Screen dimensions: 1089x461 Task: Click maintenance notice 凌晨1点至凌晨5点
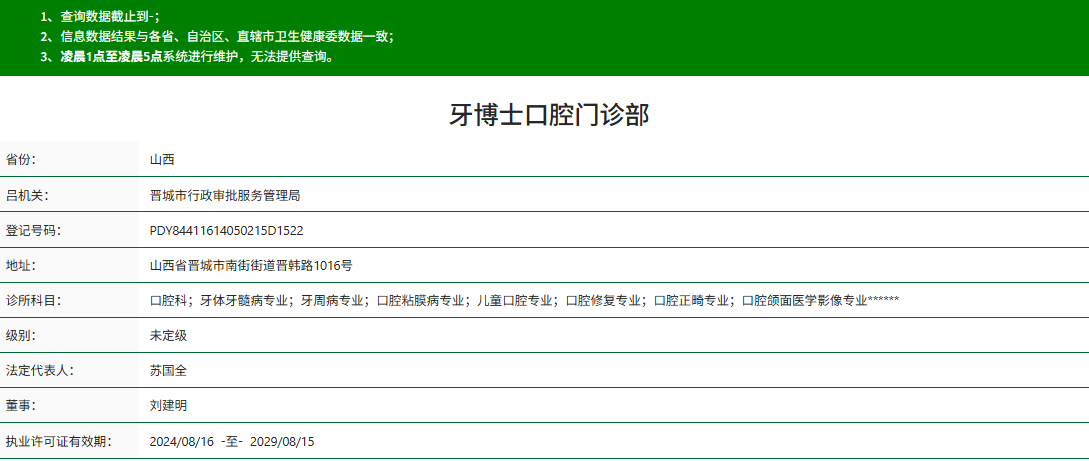pyautogui.click(x=188, y=57)
